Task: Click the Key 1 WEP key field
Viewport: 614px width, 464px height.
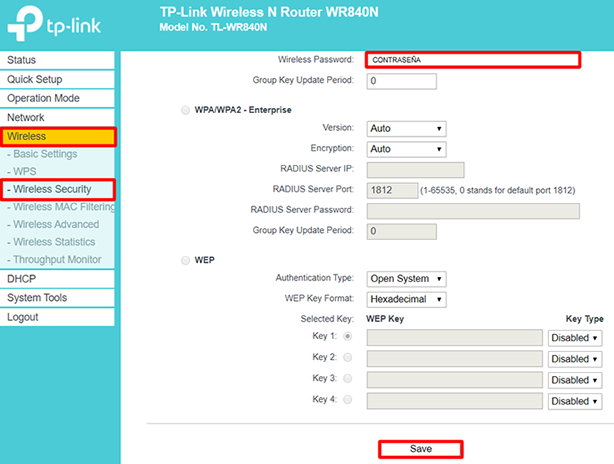Action: [455, 338]
